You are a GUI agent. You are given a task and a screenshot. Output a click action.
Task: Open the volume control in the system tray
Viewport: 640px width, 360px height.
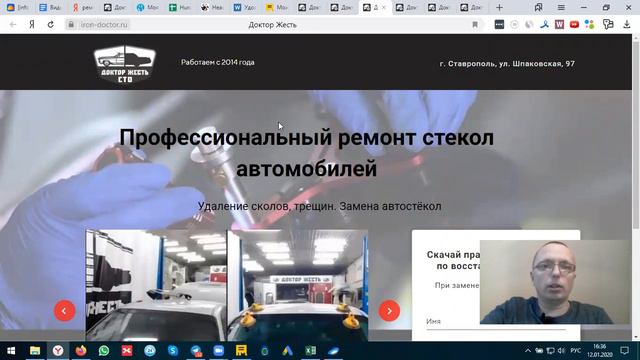pos(561,351)
